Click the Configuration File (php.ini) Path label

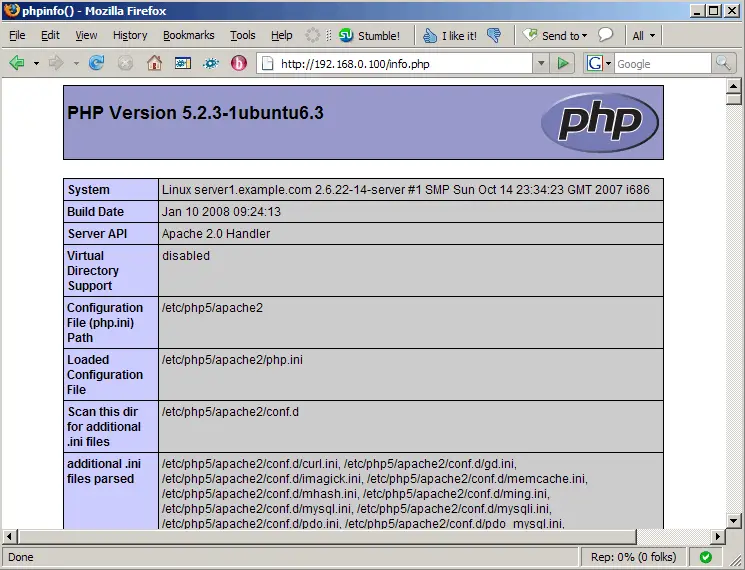point(111,323)
